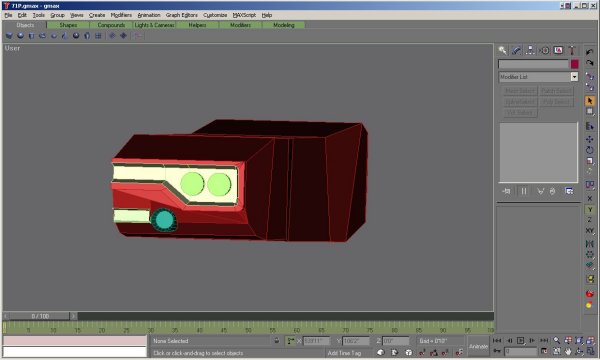
Task: Toggle the Animate button
Action: tap(478, 346)
